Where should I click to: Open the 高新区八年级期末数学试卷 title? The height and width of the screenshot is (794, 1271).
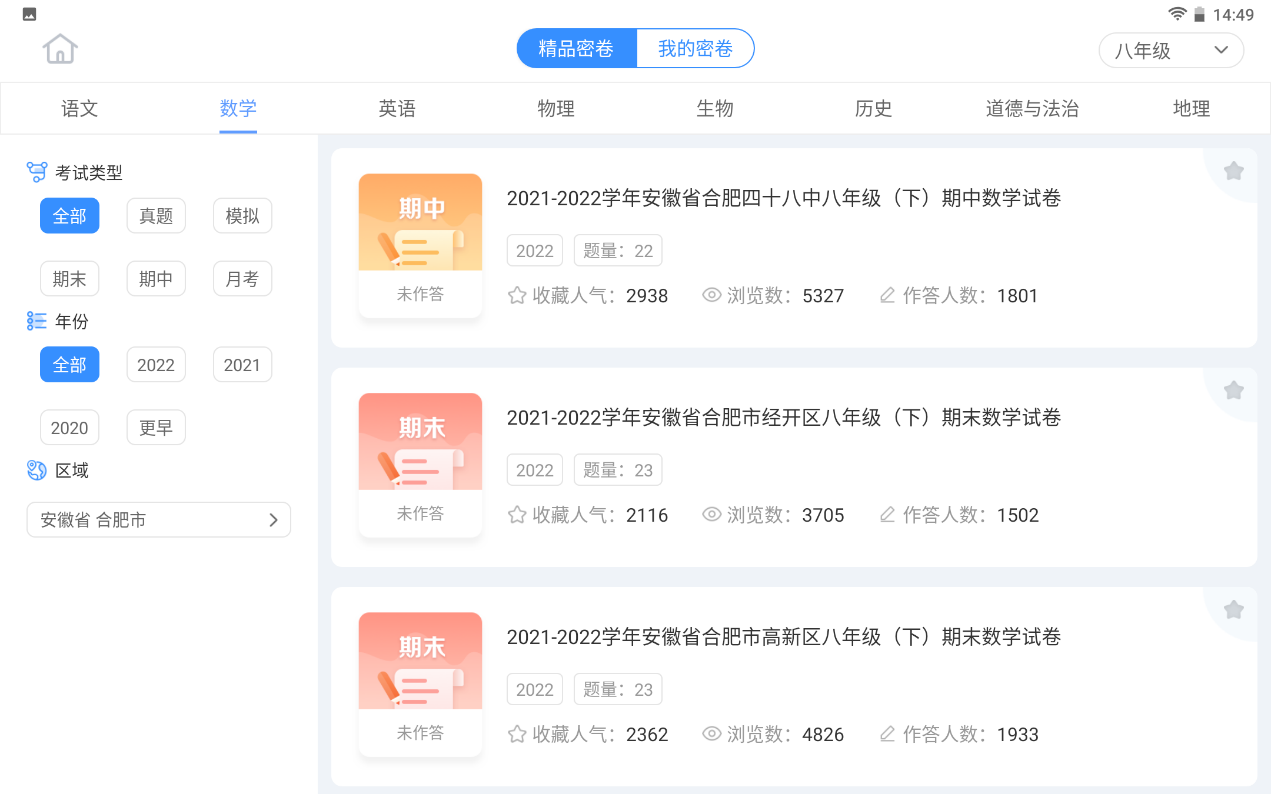tap(784, 637)
